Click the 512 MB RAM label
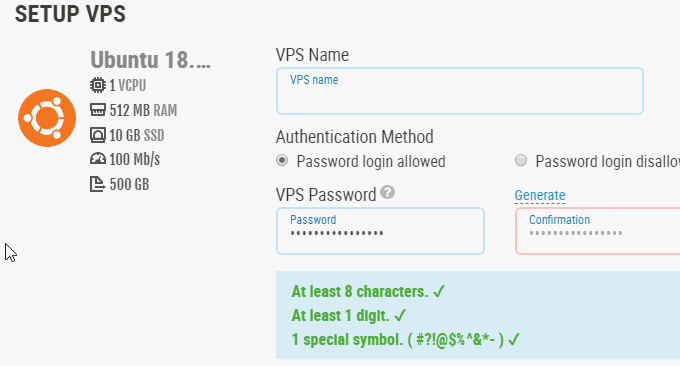 (x=143, y=110)
